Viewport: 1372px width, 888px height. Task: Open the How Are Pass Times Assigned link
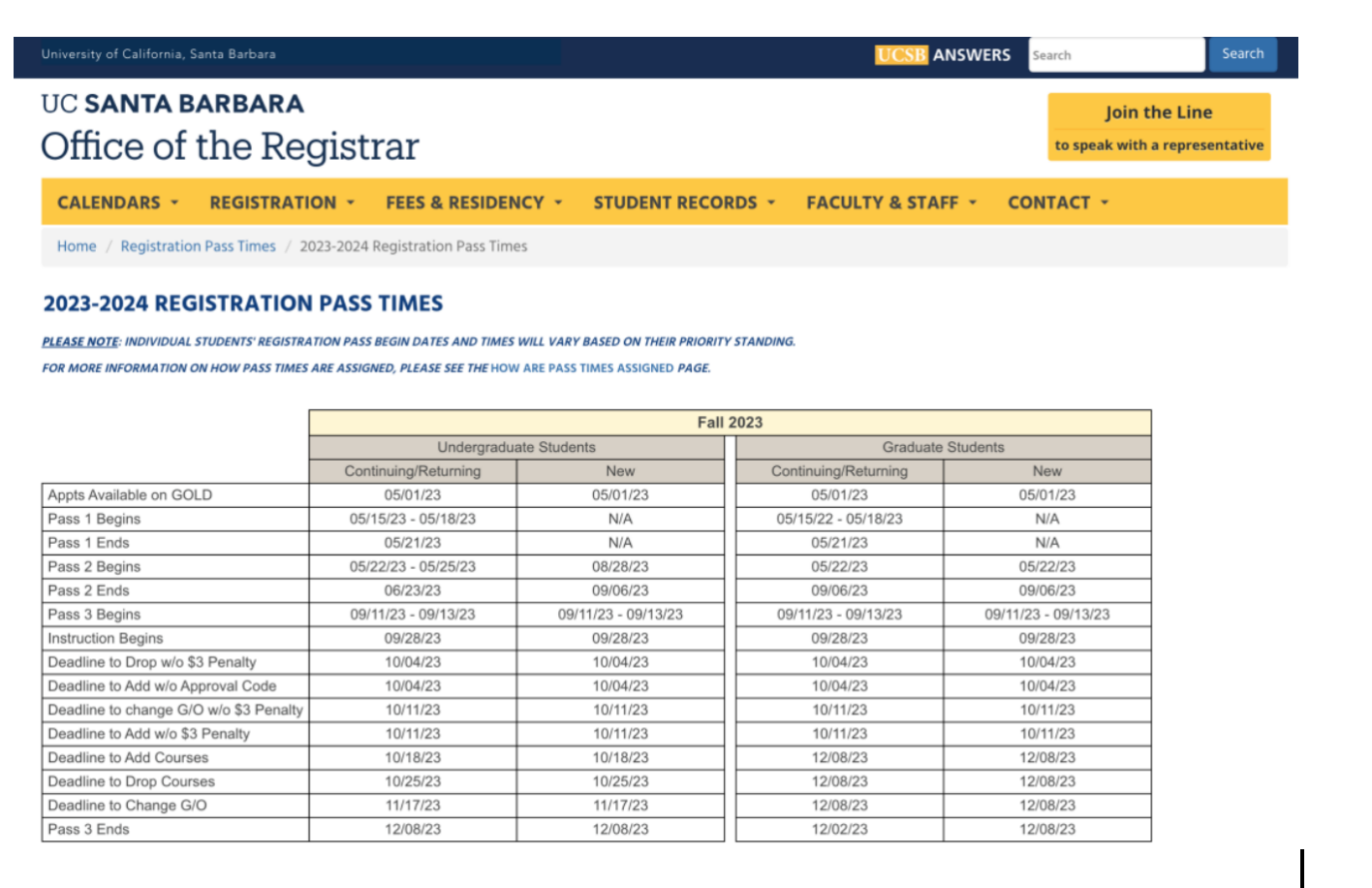(x=582, y=368)
